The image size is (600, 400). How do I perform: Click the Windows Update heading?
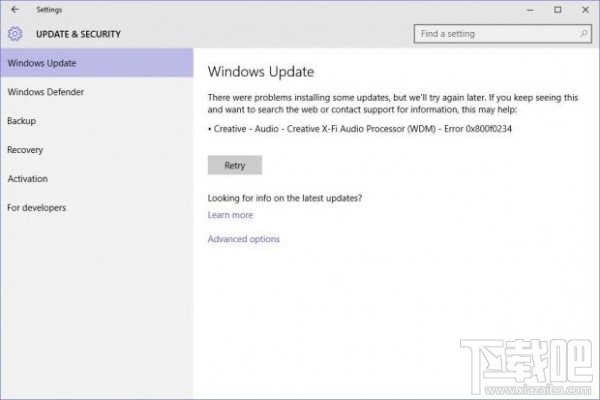point(261,72)
